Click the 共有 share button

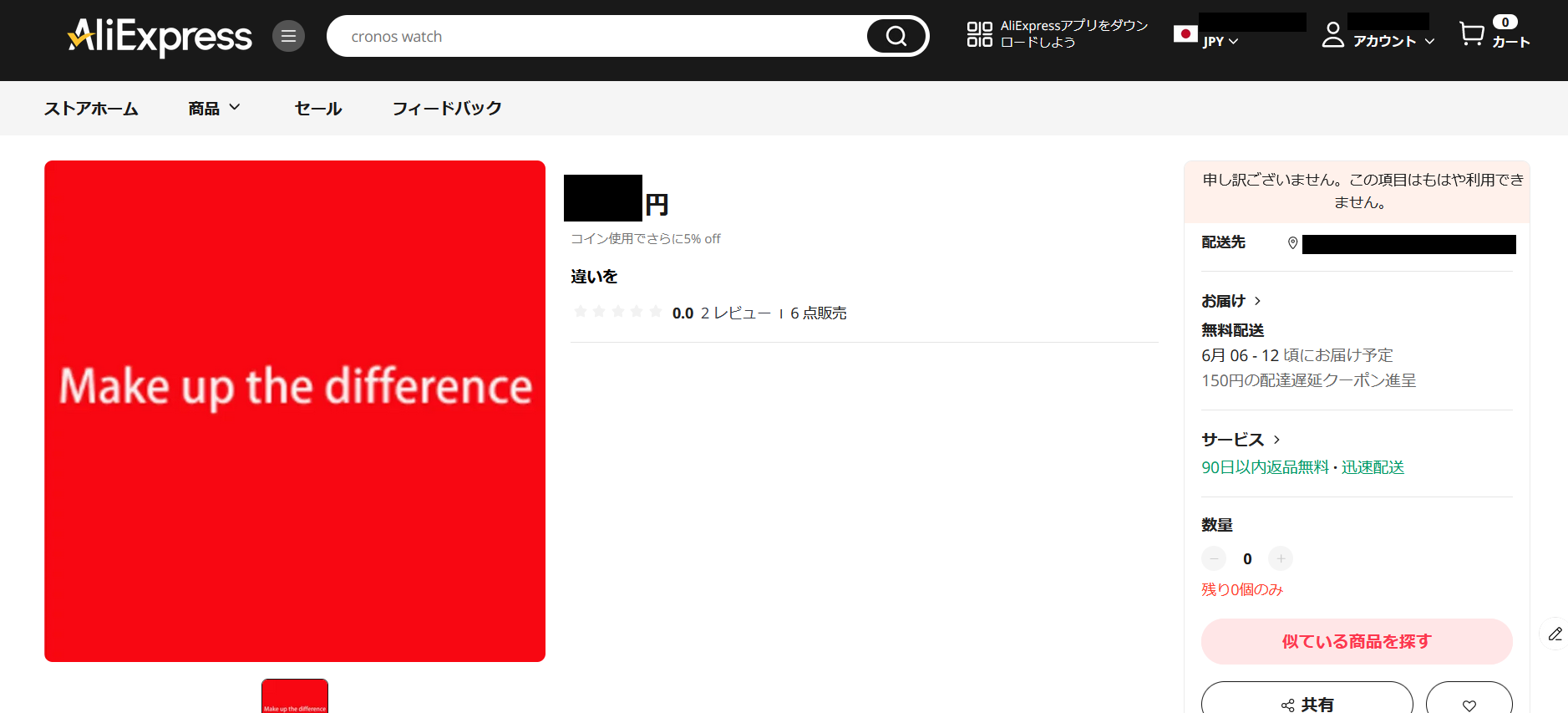1307,705
